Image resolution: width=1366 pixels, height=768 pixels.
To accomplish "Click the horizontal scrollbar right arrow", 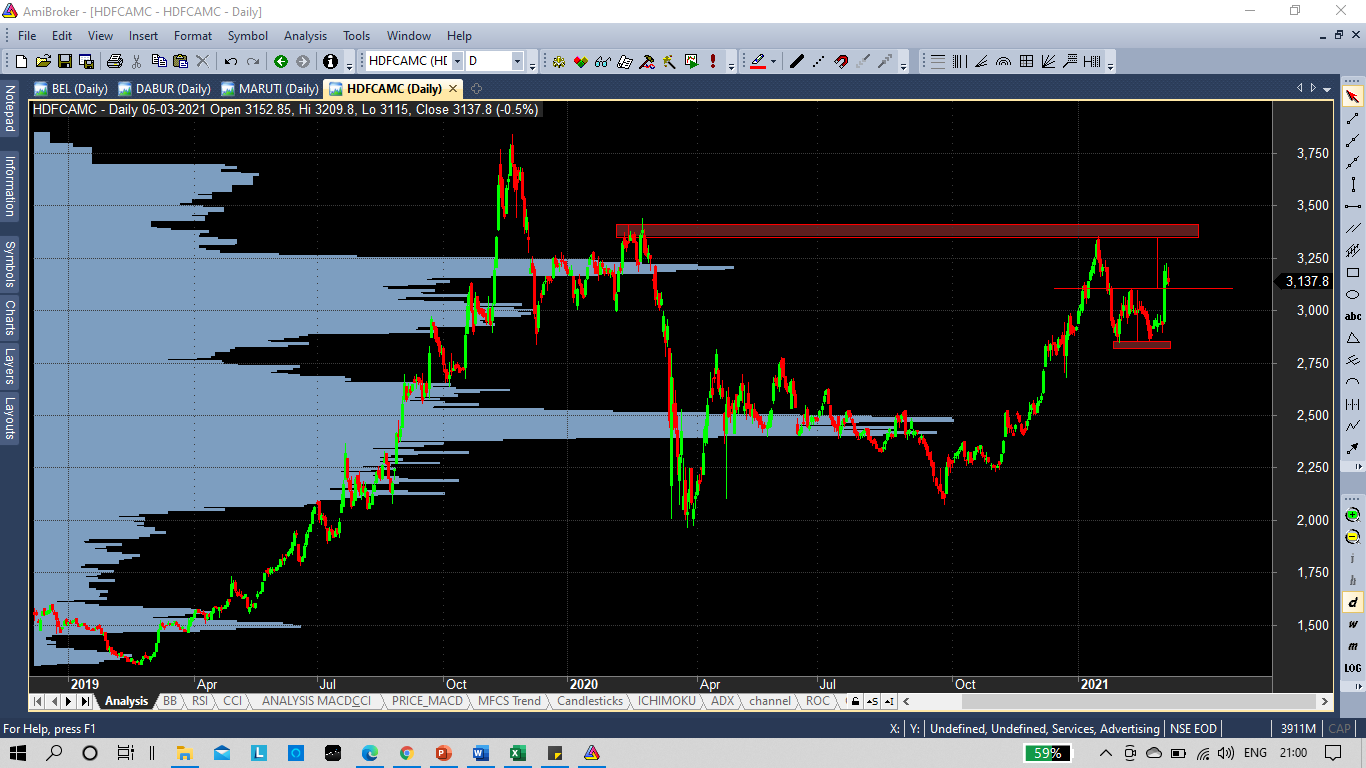I will point(1325,701).
